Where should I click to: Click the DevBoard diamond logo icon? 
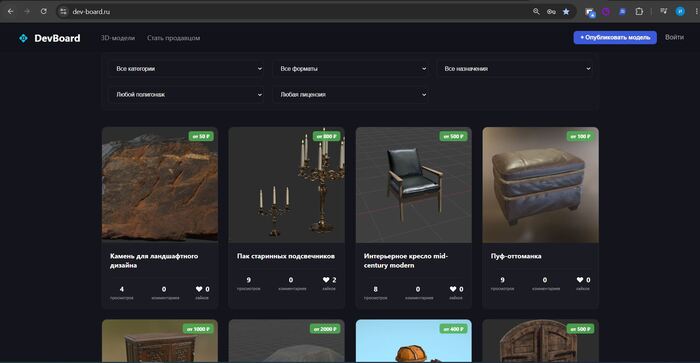tap(23, 38)
